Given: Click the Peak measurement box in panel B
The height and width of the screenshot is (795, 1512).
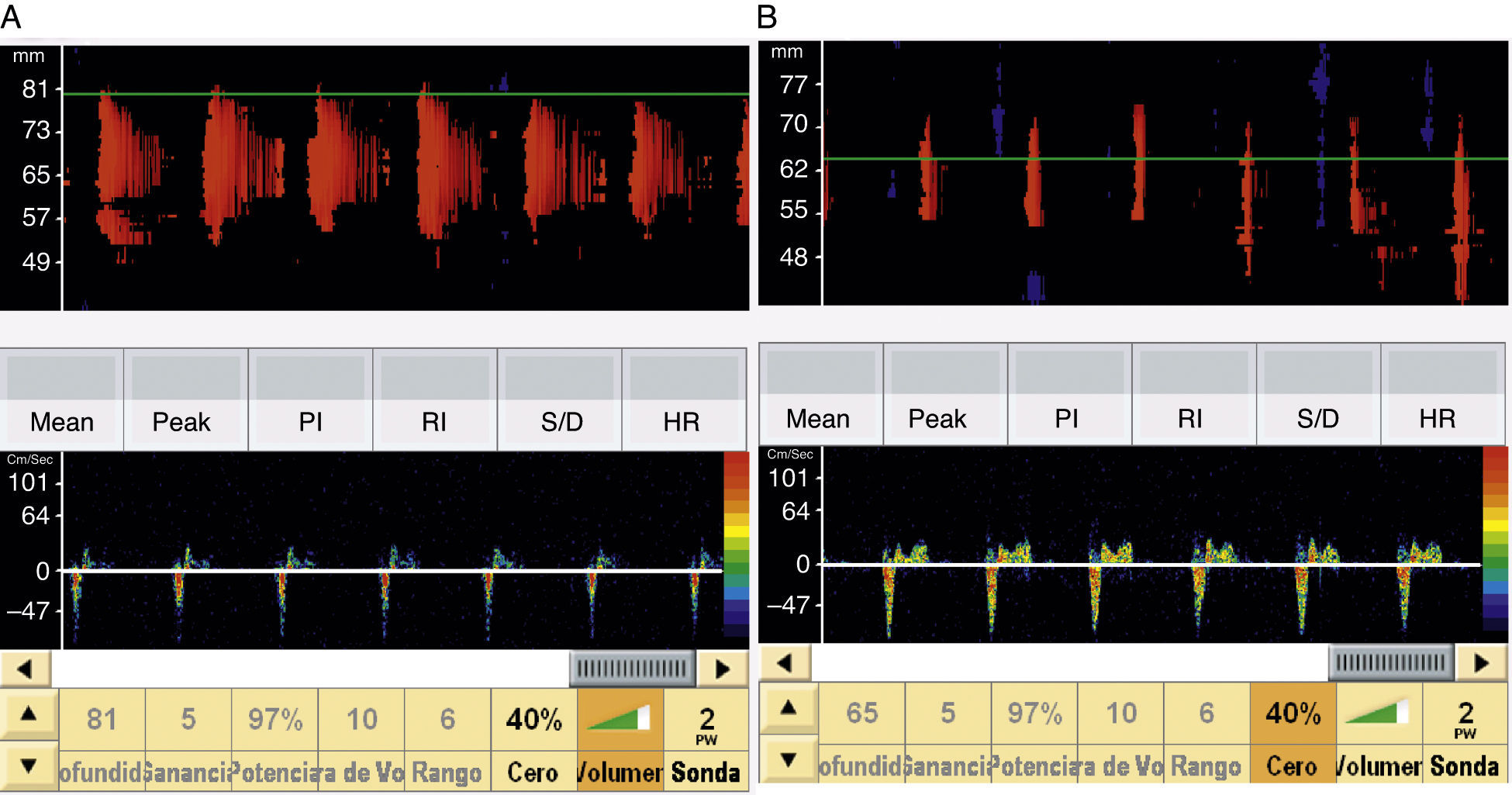Looking at the screenshot, I should [945, 395].
